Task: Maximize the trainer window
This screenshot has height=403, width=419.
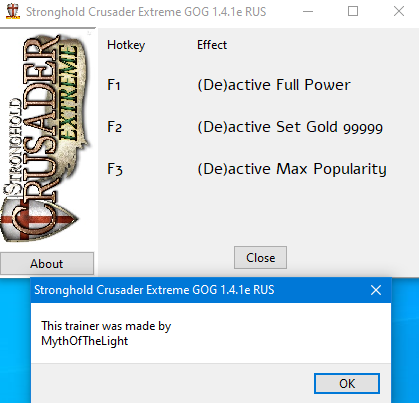Action: tap(353, 12)
